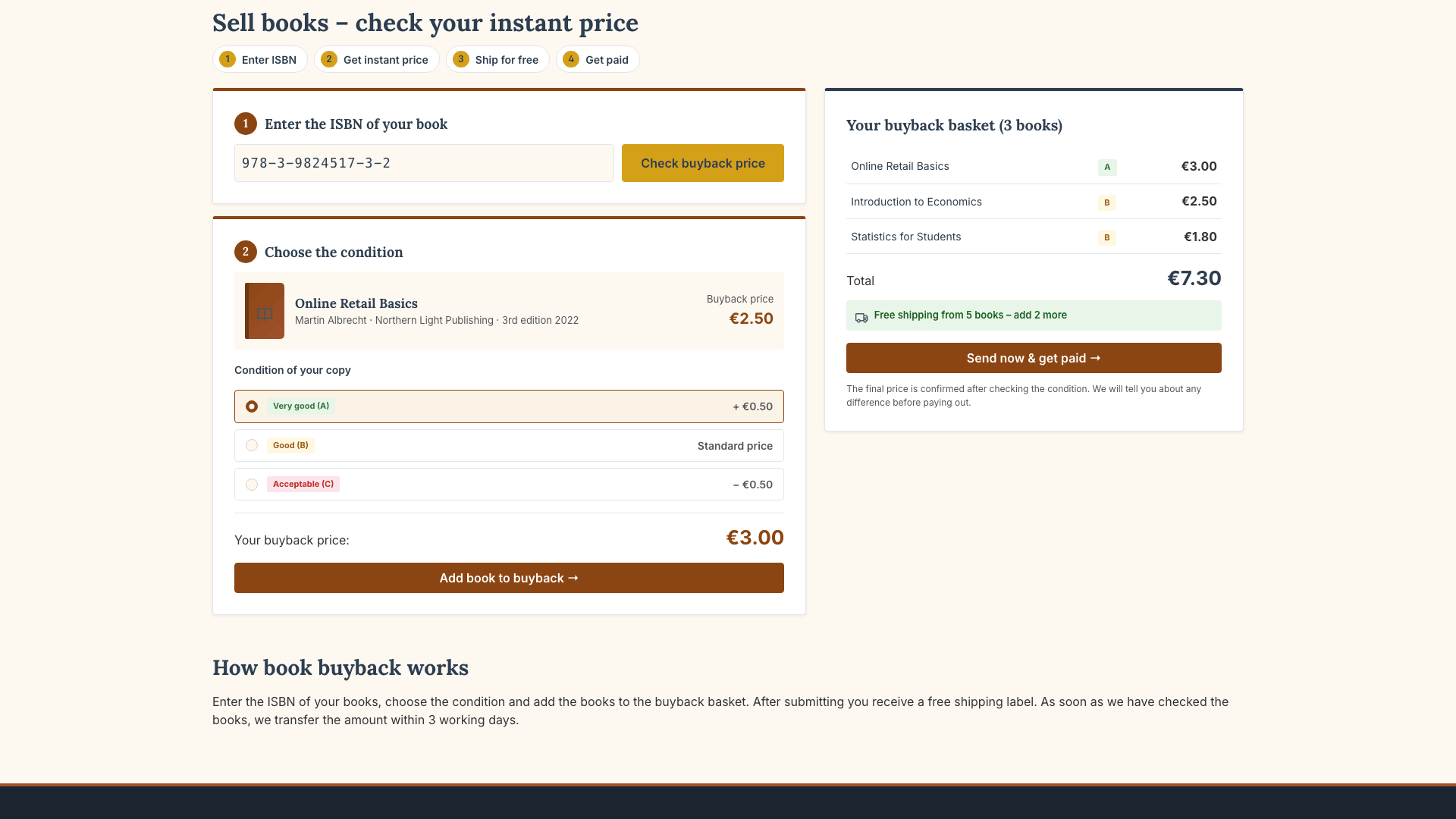Click the How book buyback works heading
The image size is (1456, 819).
tap(340, 667)
